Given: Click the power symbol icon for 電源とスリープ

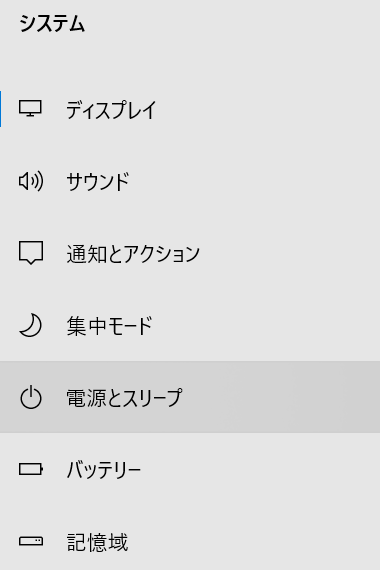Looking at the screenshot, I should pos(31,397).
